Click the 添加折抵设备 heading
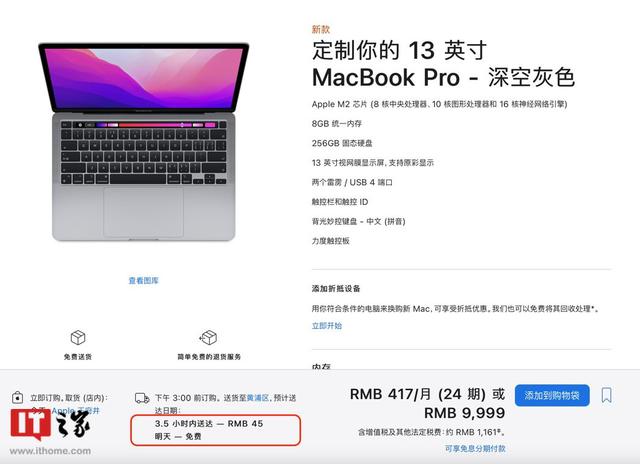This screenshot has width=640, height=464. pyautogui.click(x=336, y=289)
